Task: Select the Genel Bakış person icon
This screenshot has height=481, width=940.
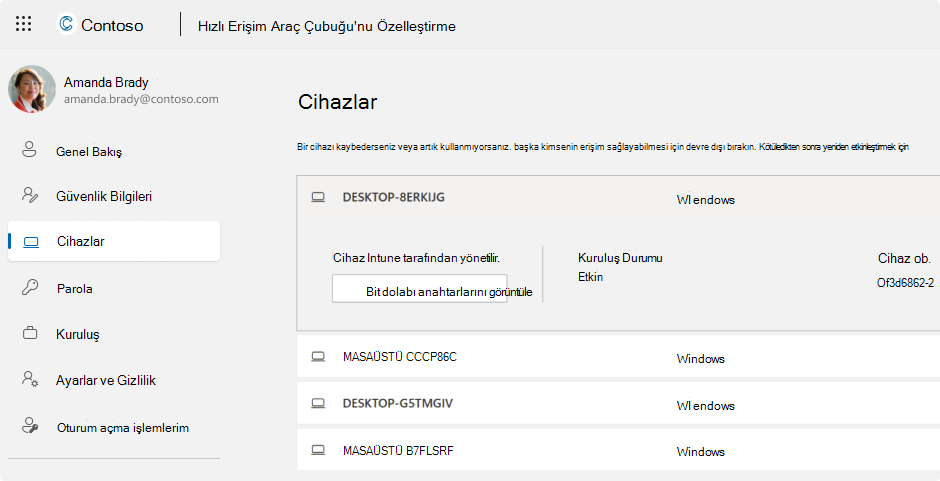Action: pyautogui.click(x=29, y=150)
